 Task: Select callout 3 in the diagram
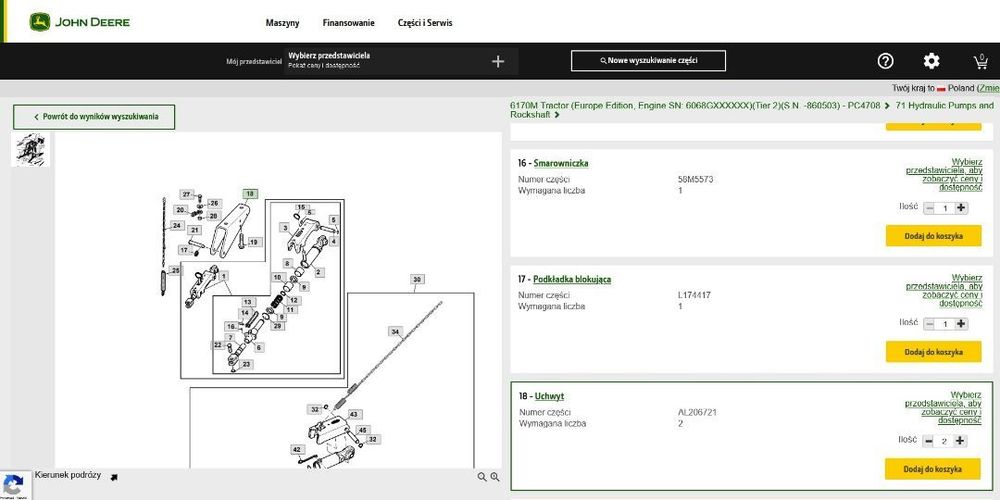(284, 227)
